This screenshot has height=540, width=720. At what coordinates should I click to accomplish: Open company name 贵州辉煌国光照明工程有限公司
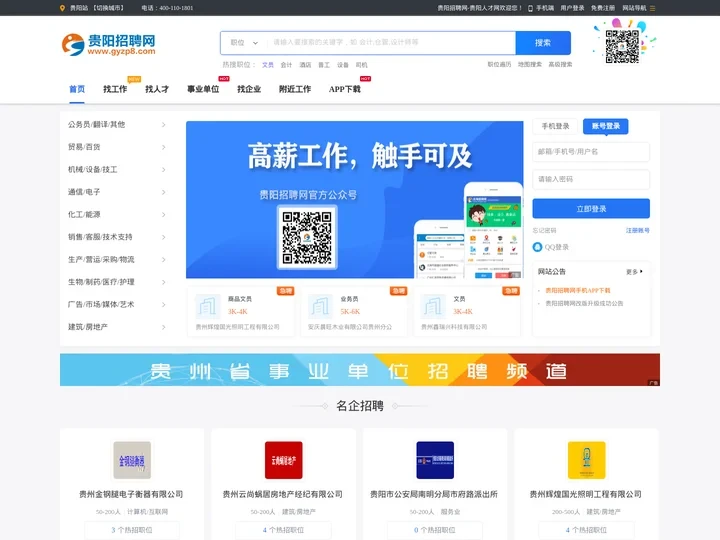point(585,495)
